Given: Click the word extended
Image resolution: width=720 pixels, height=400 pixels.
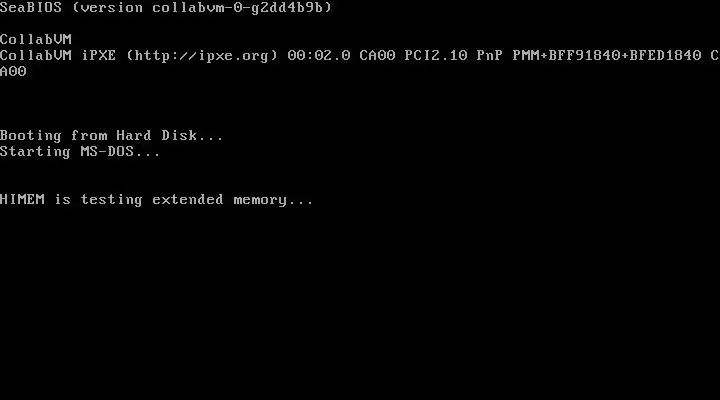Looking at the screenshot, I should click(188, 199).
